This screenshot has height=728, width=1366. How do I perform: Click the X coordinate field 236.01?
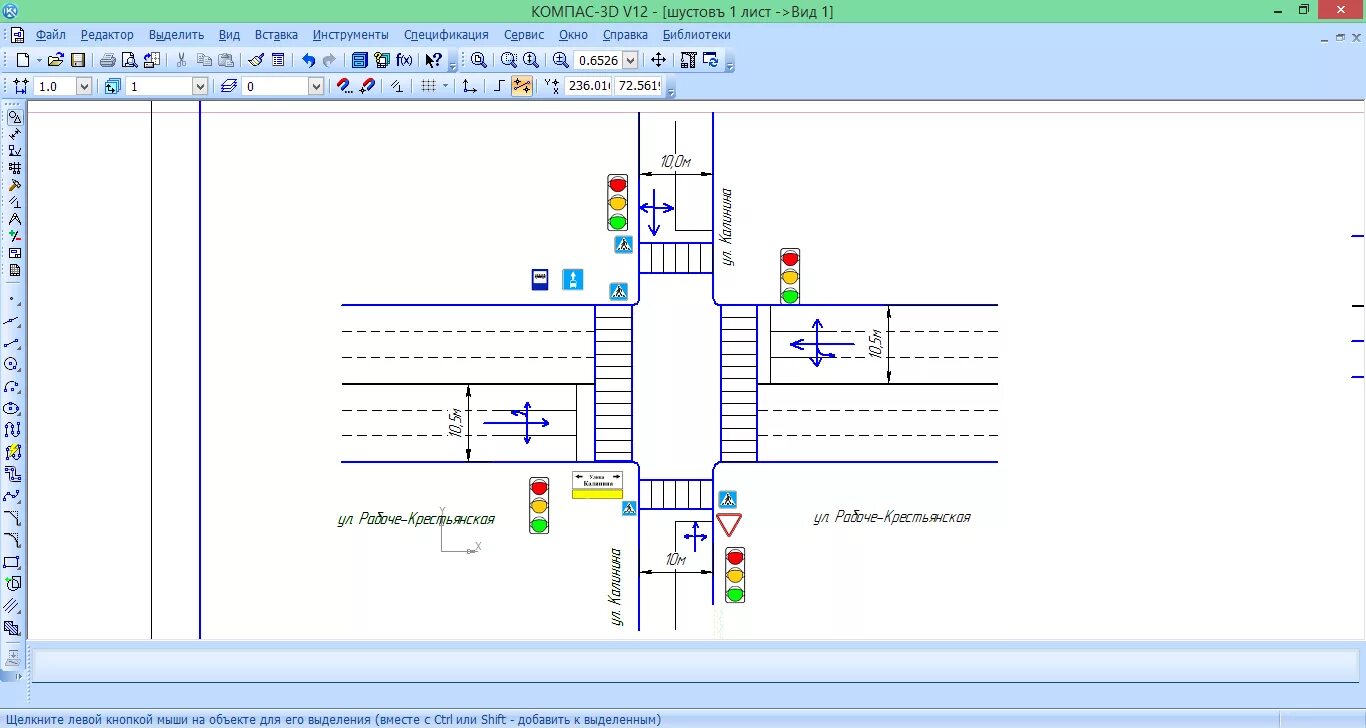pos(588,86)
